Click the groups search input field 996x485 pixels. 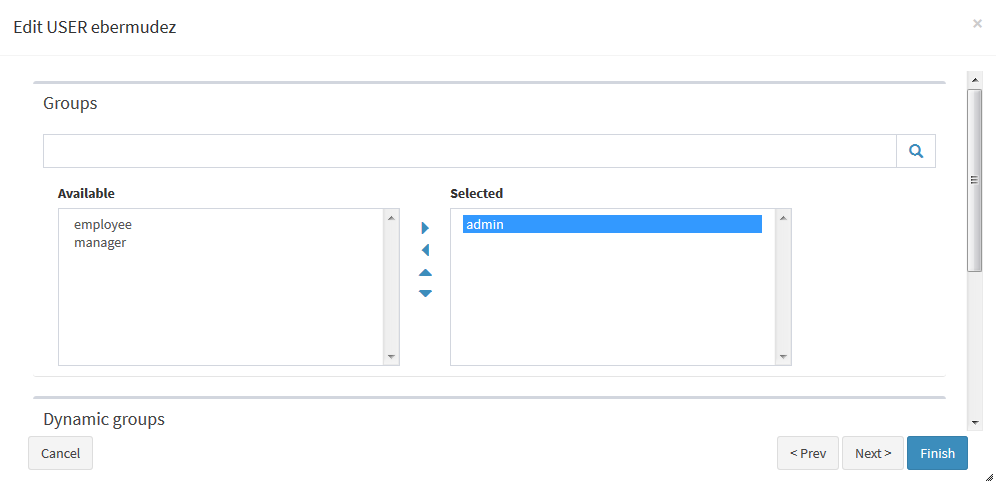coord(470,151)
